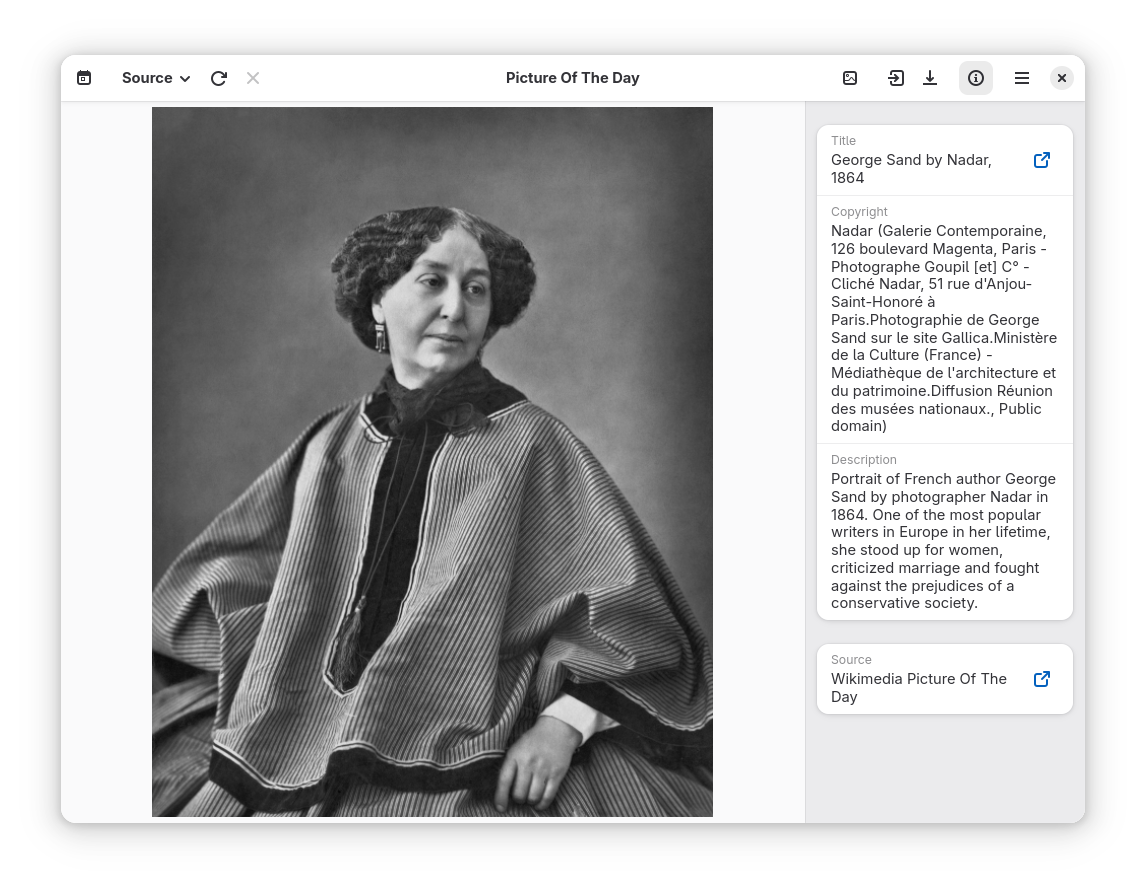
Task: Toggle the information sidebar button
Action: point(976,78)
